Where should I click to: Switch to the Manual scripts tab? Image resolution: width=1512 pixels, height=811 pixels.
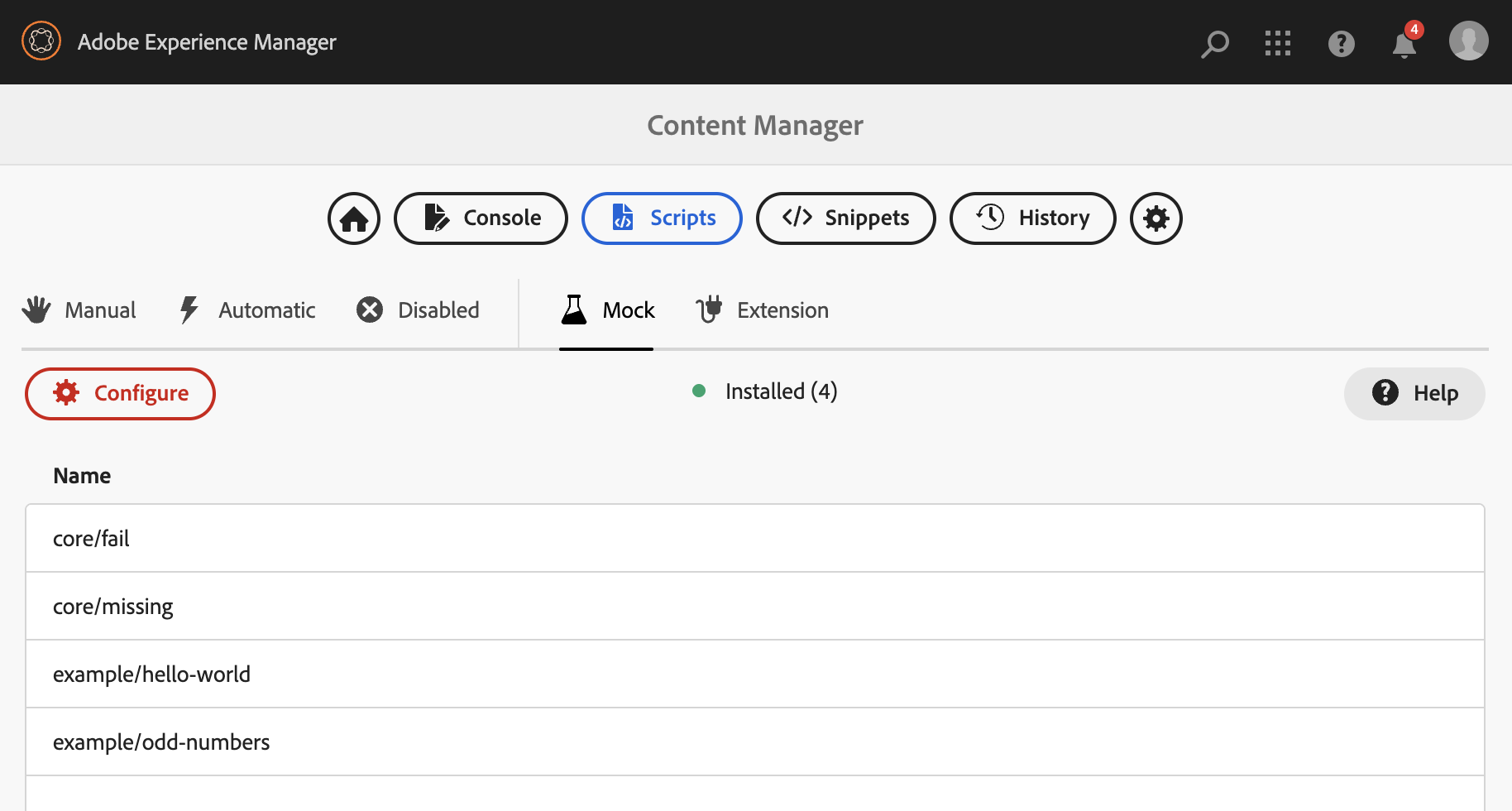pos(79,310)
